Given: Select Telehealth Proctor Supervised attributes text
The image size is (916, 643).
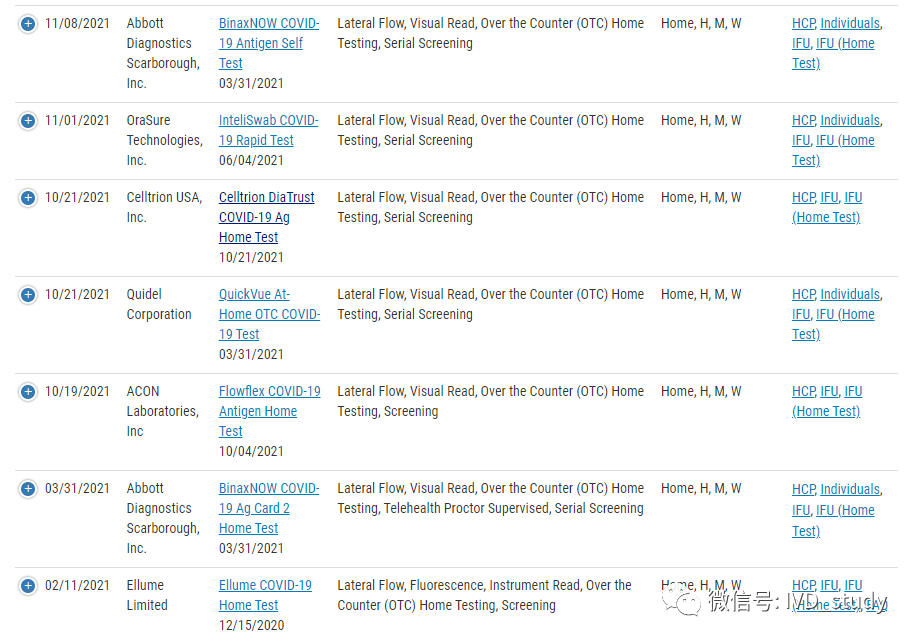Looking at the screenshot, I should click(x=491, y=498).
